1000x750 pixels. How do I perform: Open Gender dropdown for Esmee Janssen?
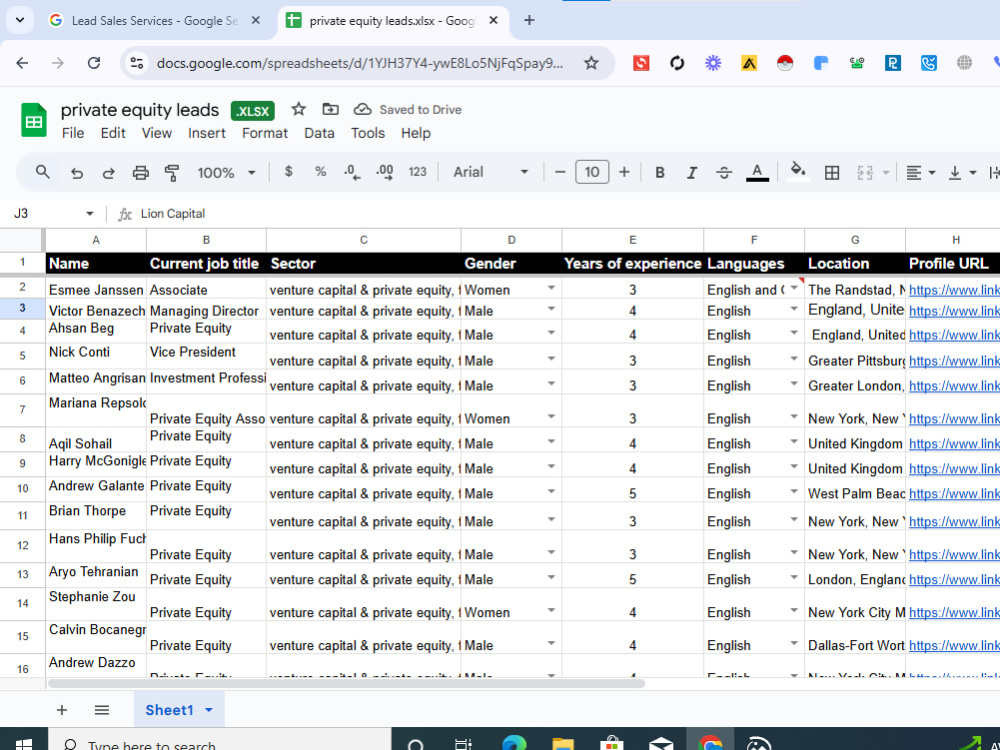point(551,288)
